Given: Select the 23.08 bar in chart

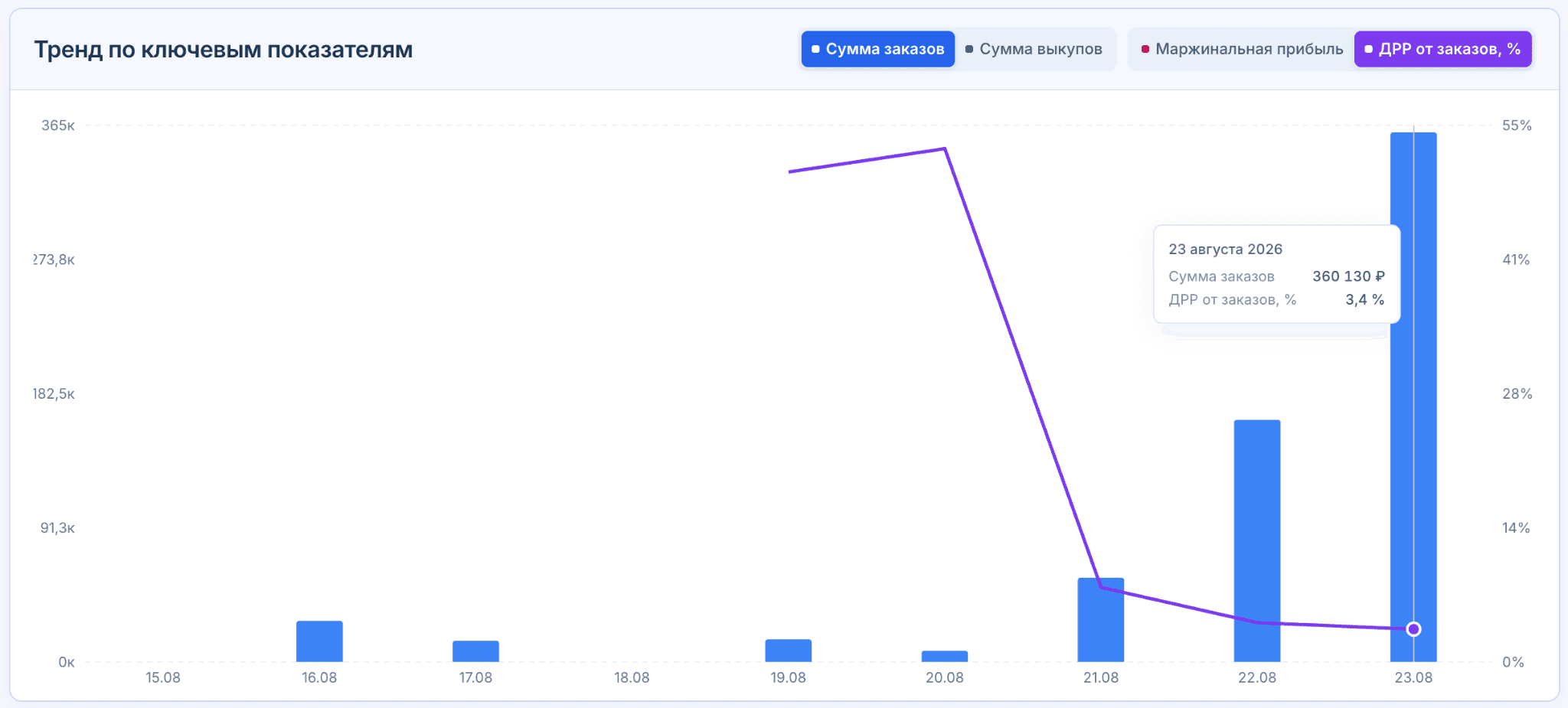Looking at the screenshot, I should tap(1413, 396).
